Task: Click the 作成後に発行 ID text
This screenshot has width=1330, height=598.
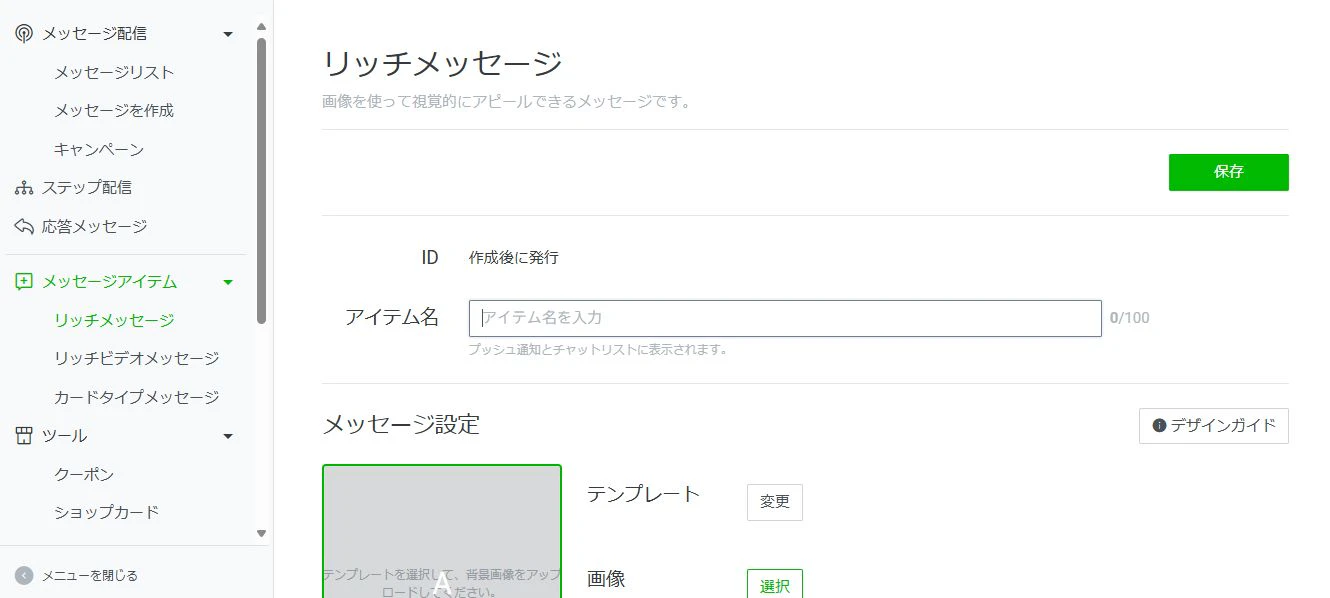Action: 514,258
